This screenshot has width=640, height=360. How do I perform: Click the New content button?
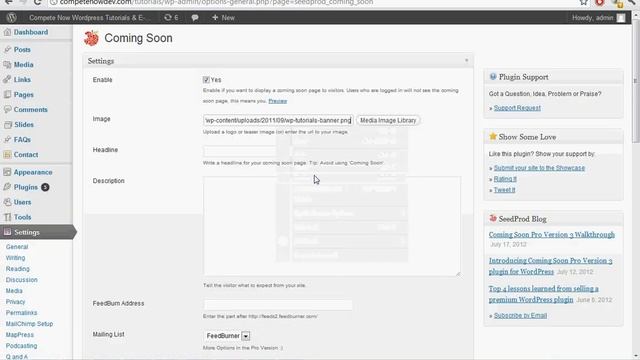pyautogui.click(x=223, y=18)
